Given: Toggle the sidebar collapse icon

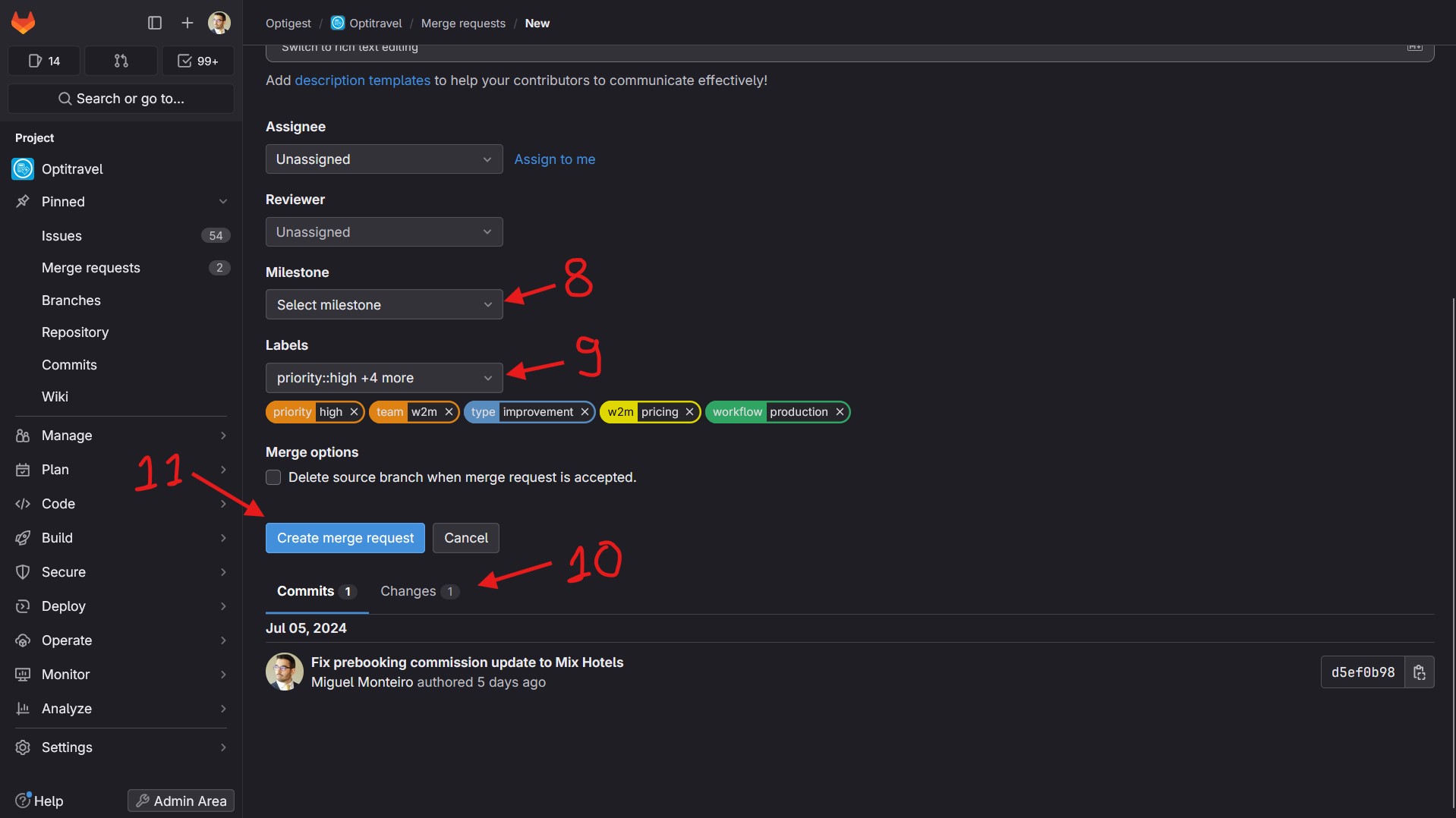Looking at the screenshot, I should (155, 23).
